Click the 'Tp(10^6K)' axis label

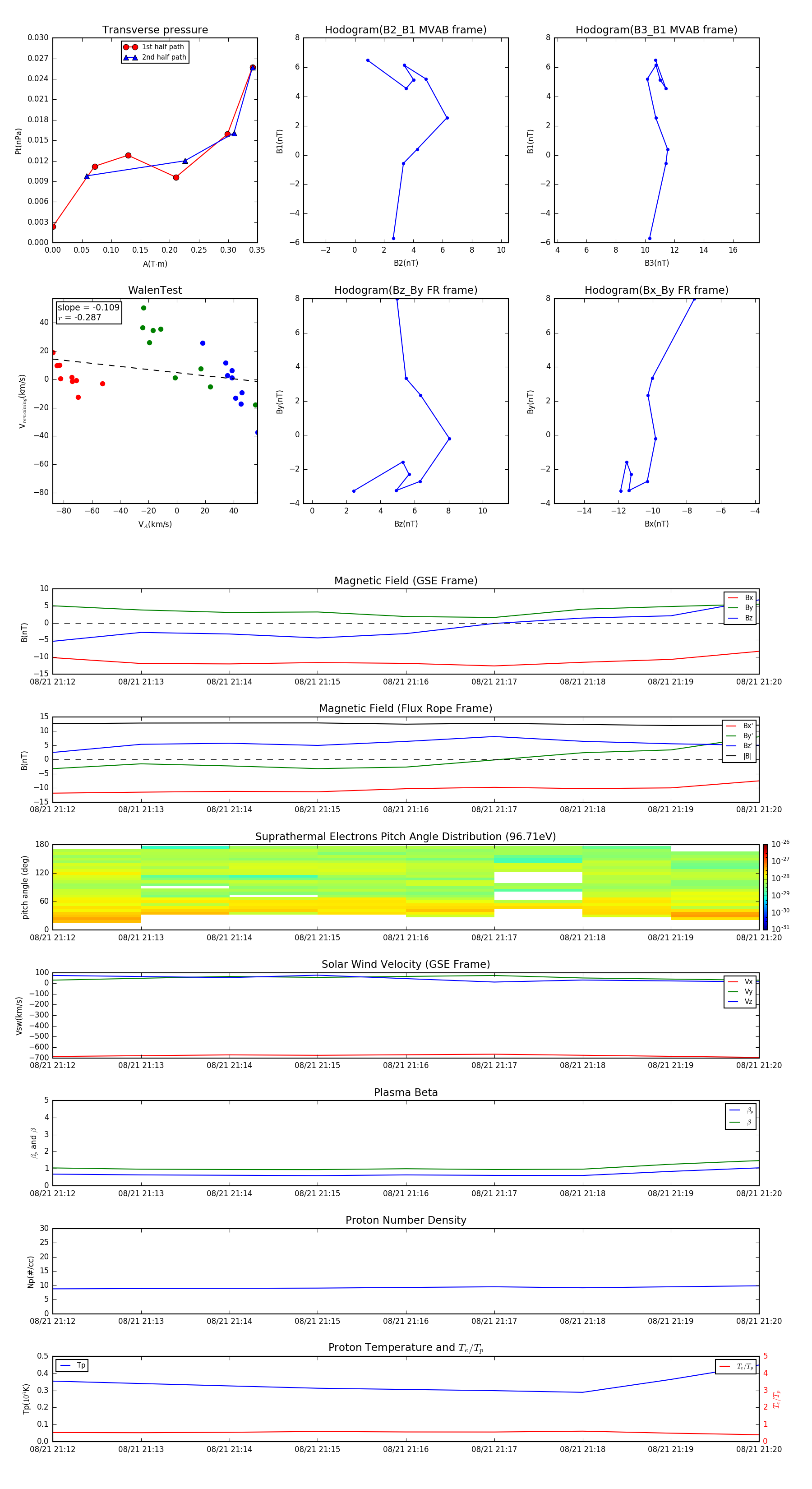pyautogui.click(x=26, y=1399)
